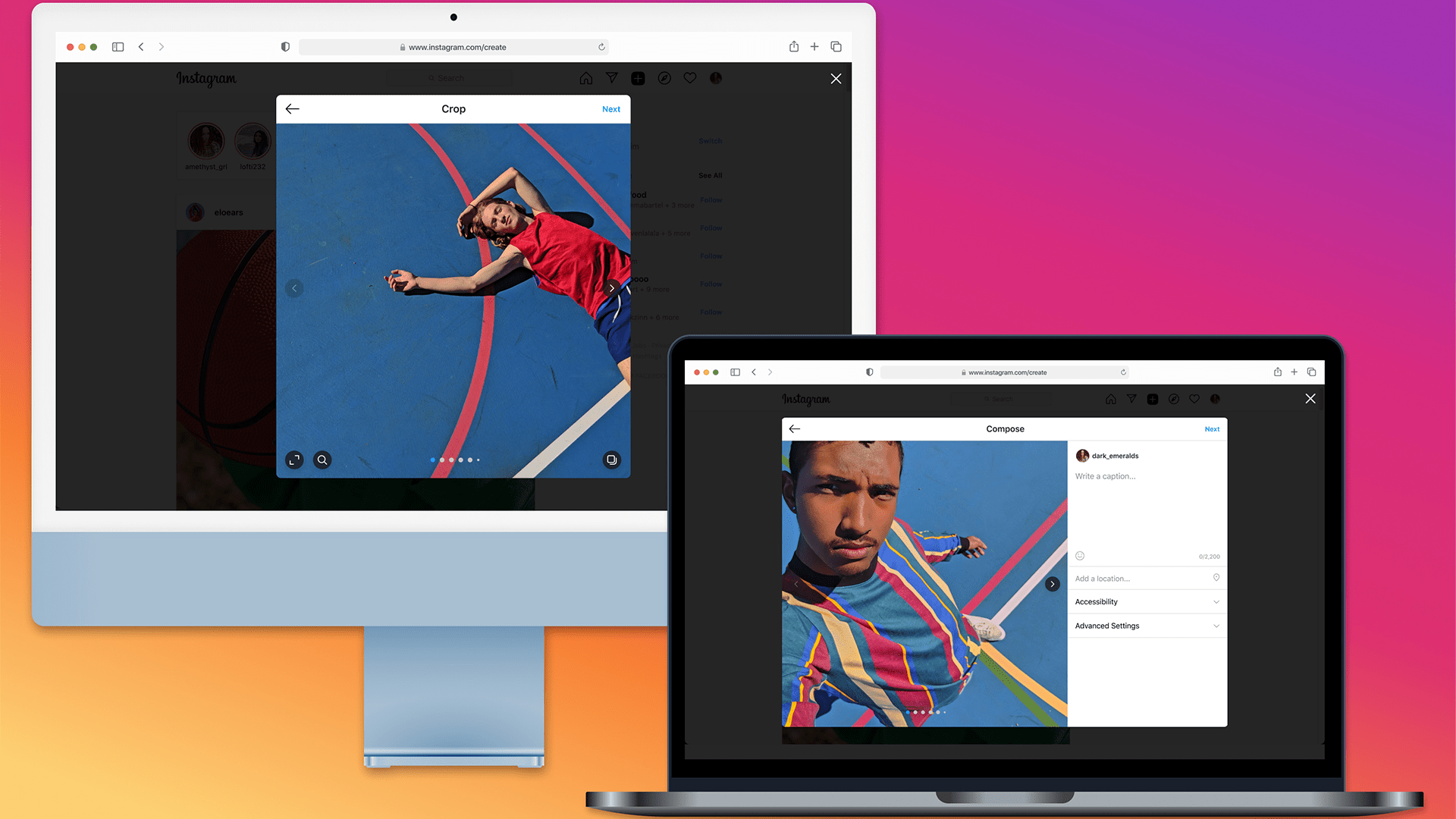The height and width of the screenshot is (819, 1456).
Task: Click the emoji smiley icon in caption box
Action: tap(1080, 556)
